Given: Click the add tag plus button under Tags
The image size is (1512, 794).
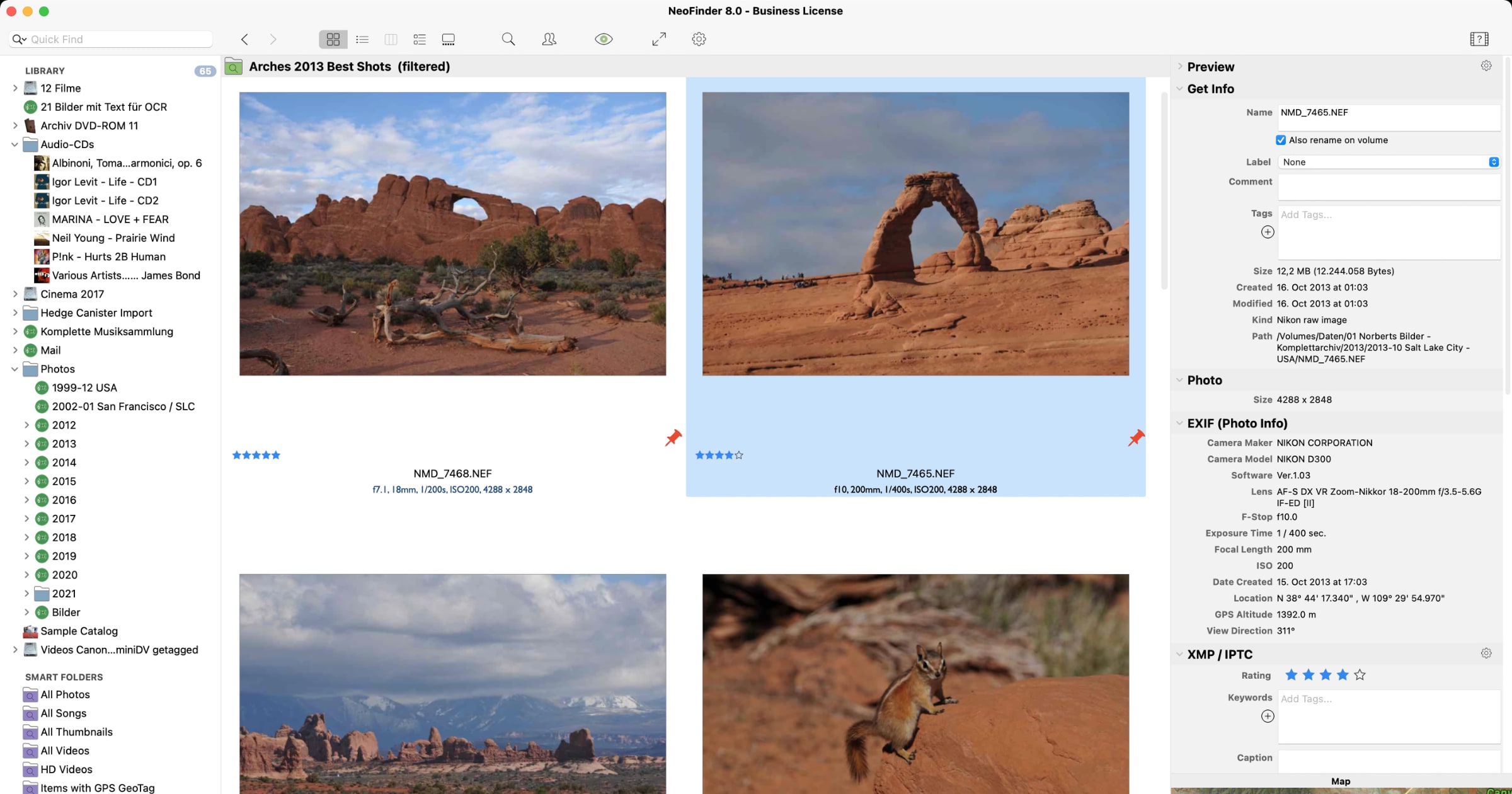Looking at the screenshot, I should coord(1268,232).
